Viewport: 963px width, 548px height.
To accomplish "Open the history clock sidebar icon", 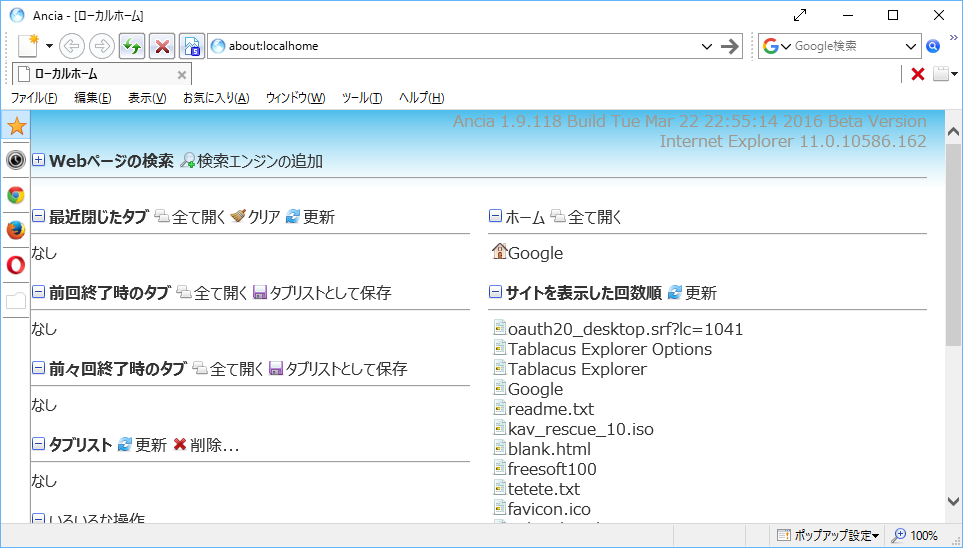I will (16, 160).
